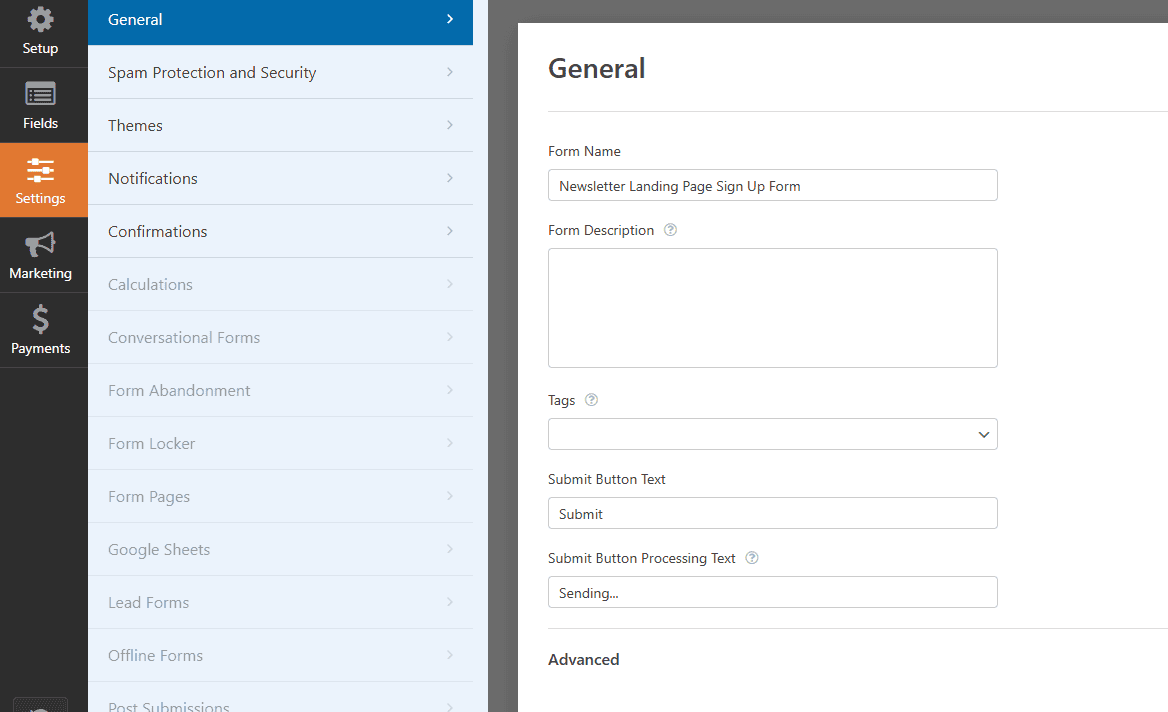Expand Spam Protection and Security section

(x=280, y=72)
